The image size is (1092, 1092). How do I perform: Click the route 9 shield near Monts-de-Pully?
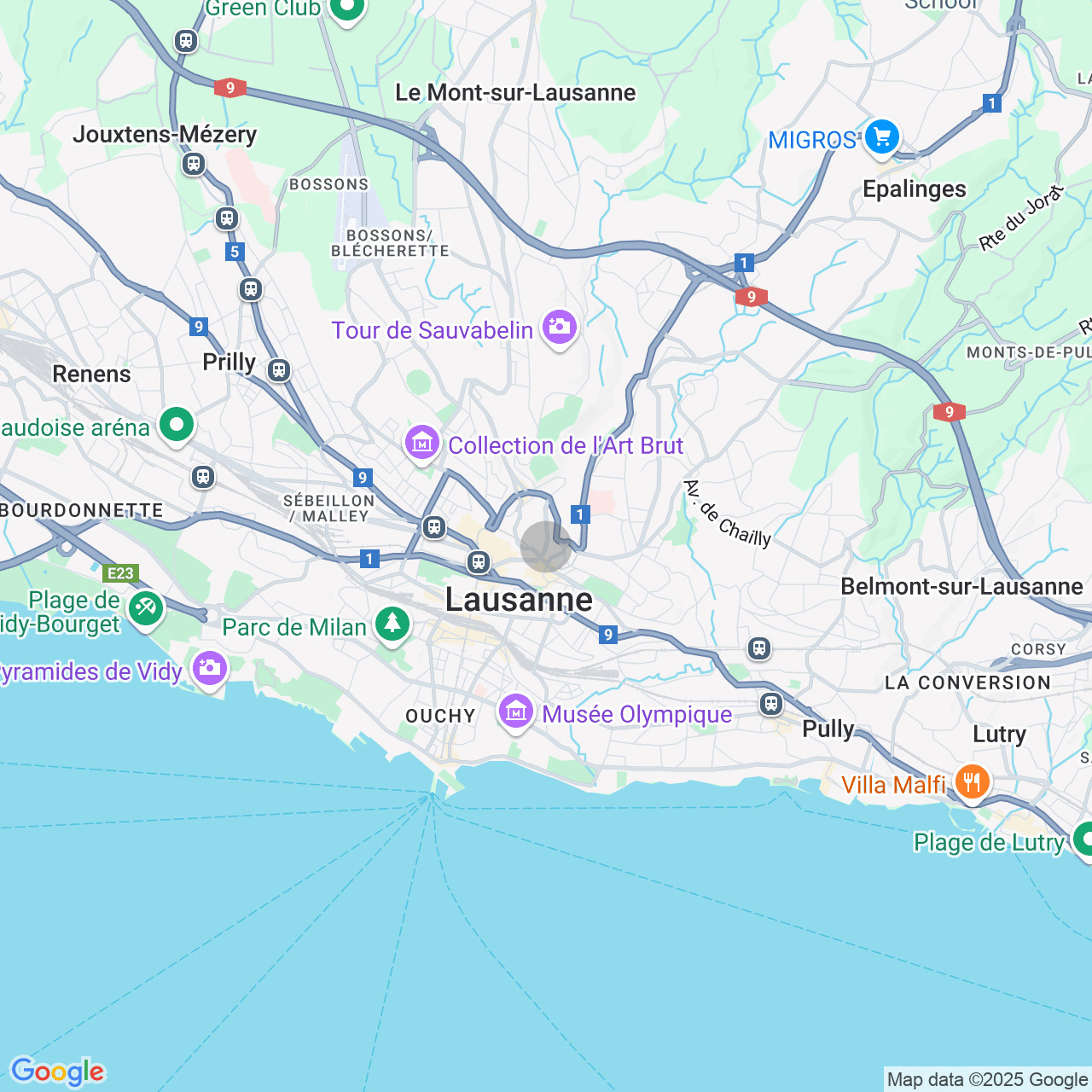949,411
